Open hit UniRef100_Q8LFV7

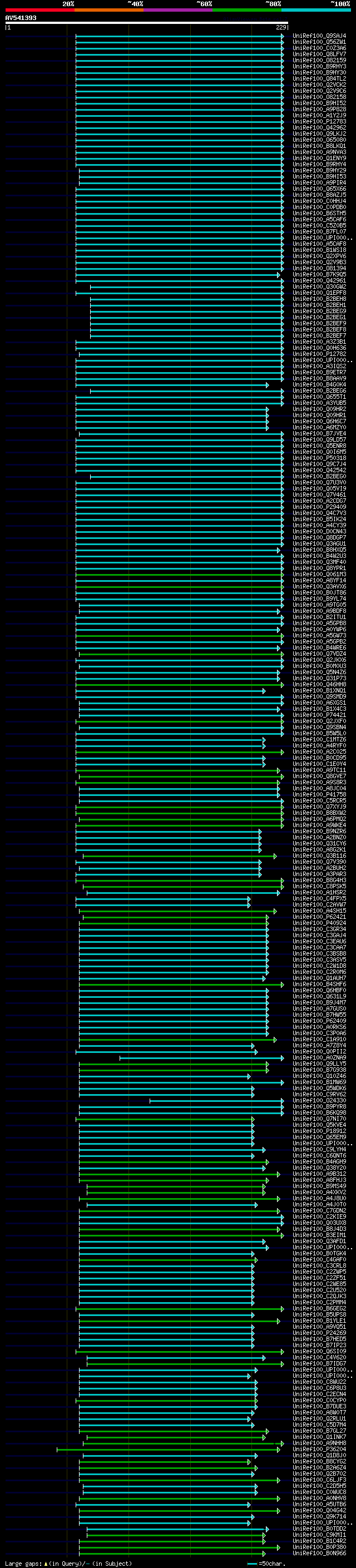[319, 54]
